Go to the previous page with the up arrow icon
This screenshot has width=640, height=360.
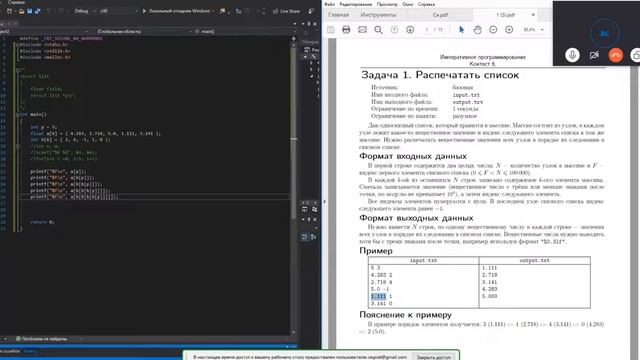(x=394, y=30)
